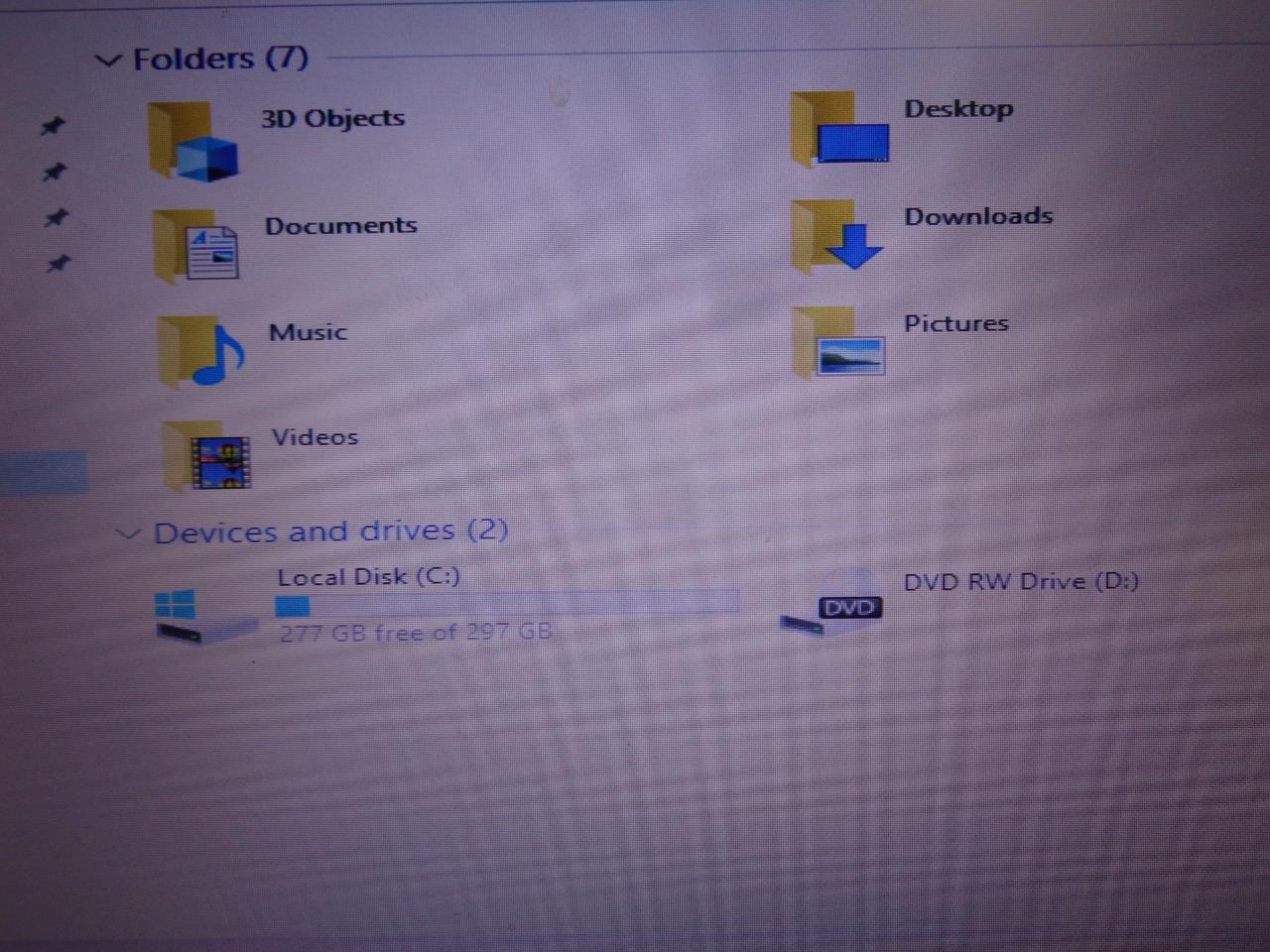Click the 'Music' label

pyautogui.click(x=308, y=331)
